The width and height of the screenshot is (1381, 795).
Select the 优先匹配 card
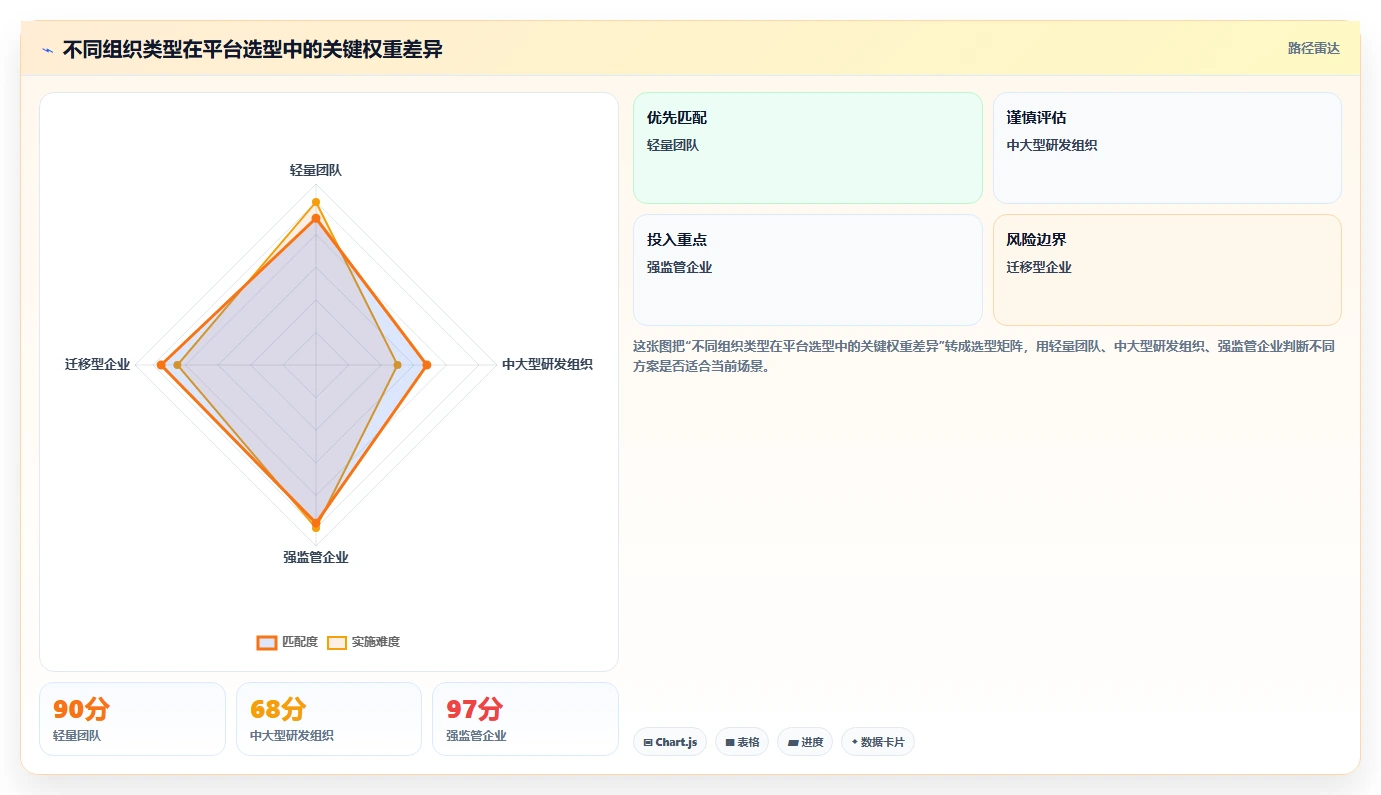[x=808, y=148]
